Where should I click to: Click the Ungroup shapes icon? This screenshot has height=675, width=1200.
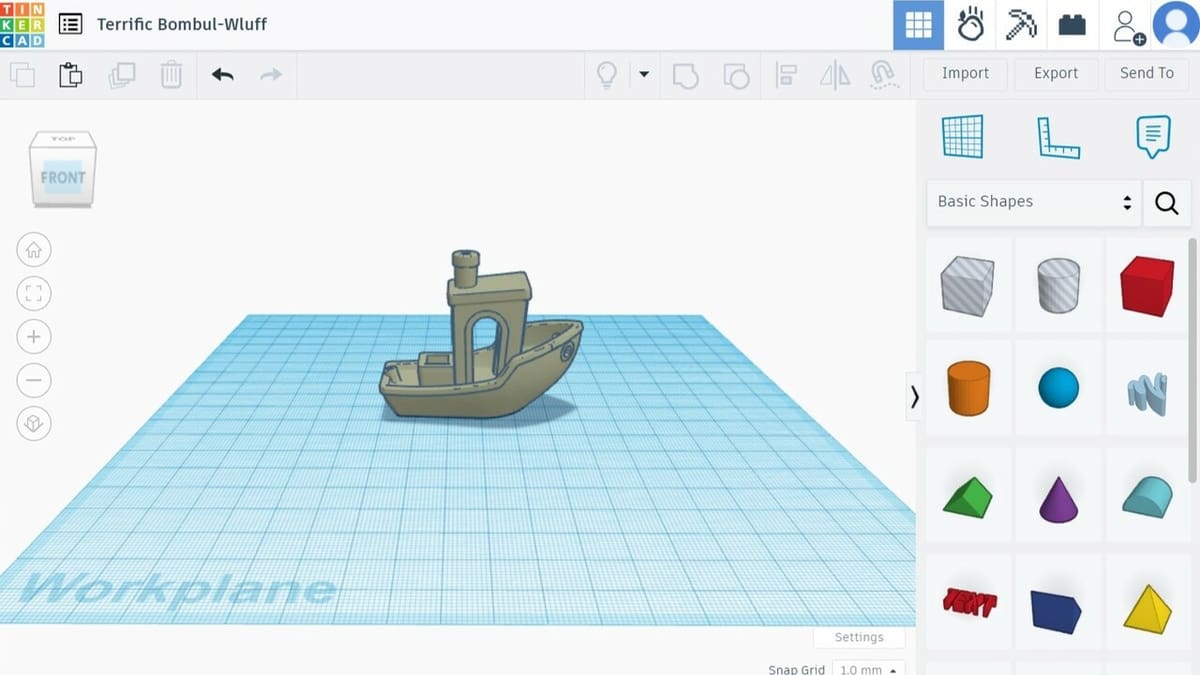point(736,76)
